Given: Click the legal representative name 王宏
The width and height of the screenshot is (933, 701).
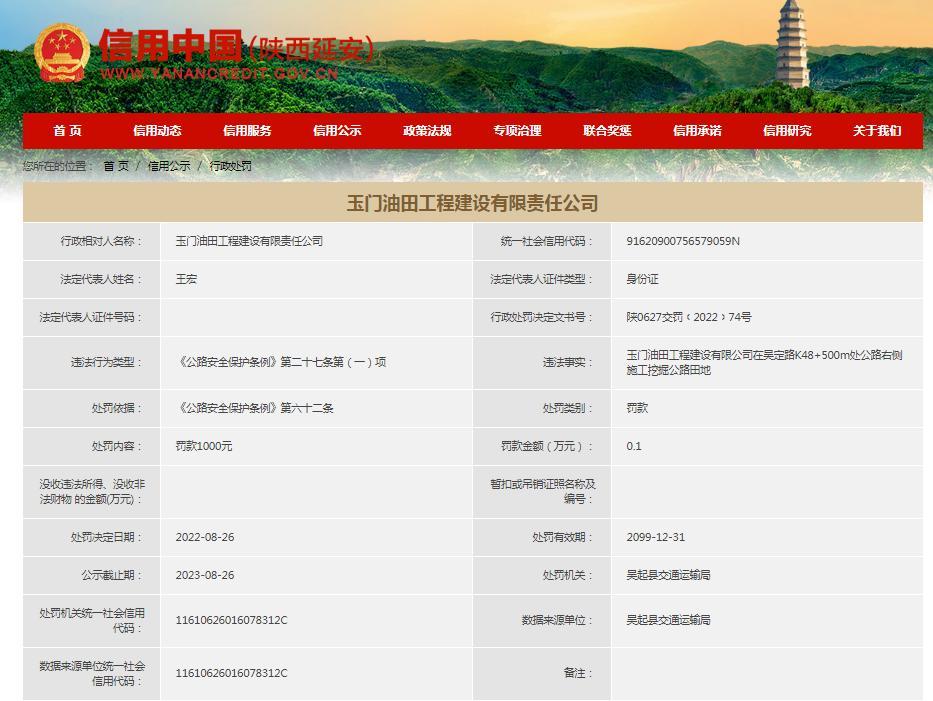Looking at the screenshot, I should point(186,279).
